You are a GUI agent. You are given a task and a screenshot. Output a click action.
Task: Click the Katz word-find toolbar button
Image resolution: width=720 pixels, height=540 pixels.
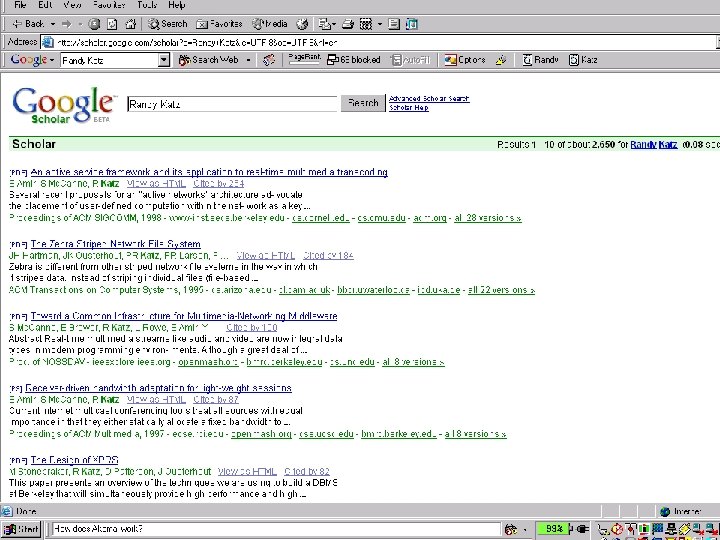[583, 60]
